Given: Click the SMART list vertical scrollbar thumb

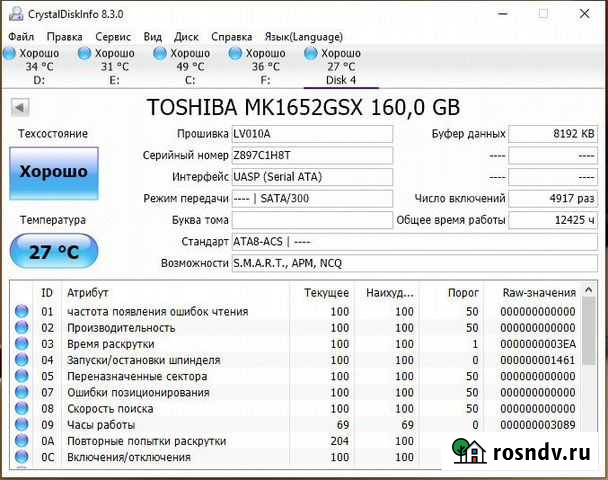Looking at the screenshot, I should pos(589,331).
